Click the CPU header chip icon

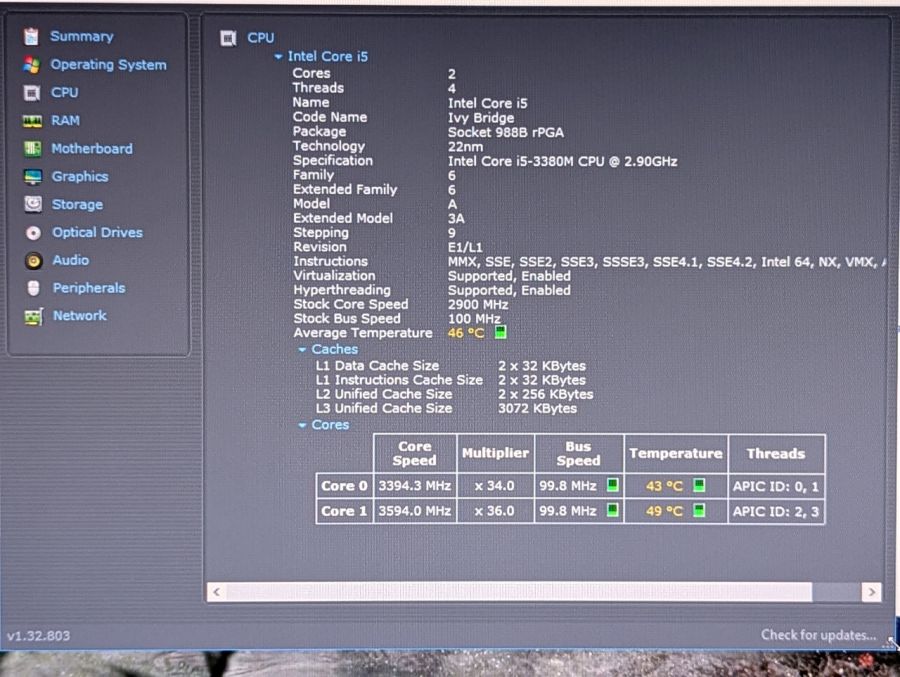point(228,38)
